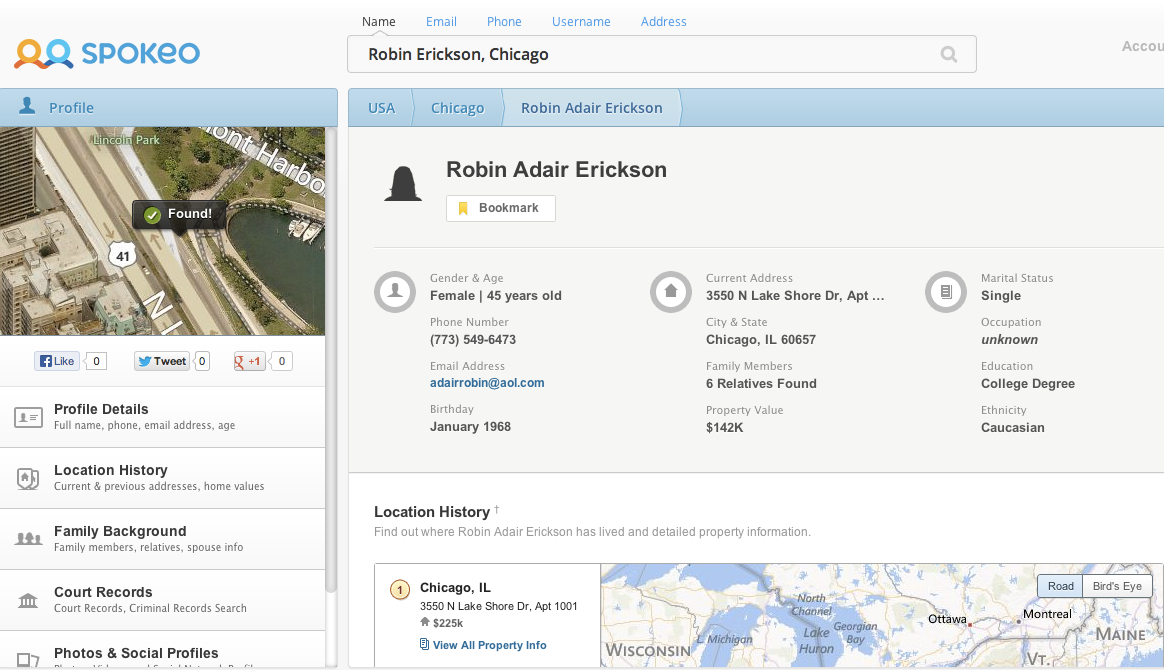Switch map to Road view

[x=1060, y=586]
